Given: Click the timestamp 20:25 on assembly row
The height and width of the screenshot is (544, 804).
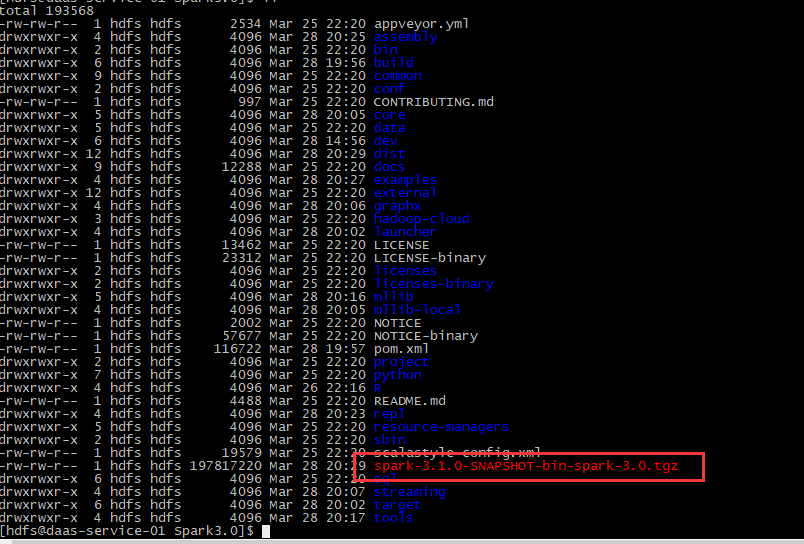Looking at the screenshot, I should (x=346, y=37).
